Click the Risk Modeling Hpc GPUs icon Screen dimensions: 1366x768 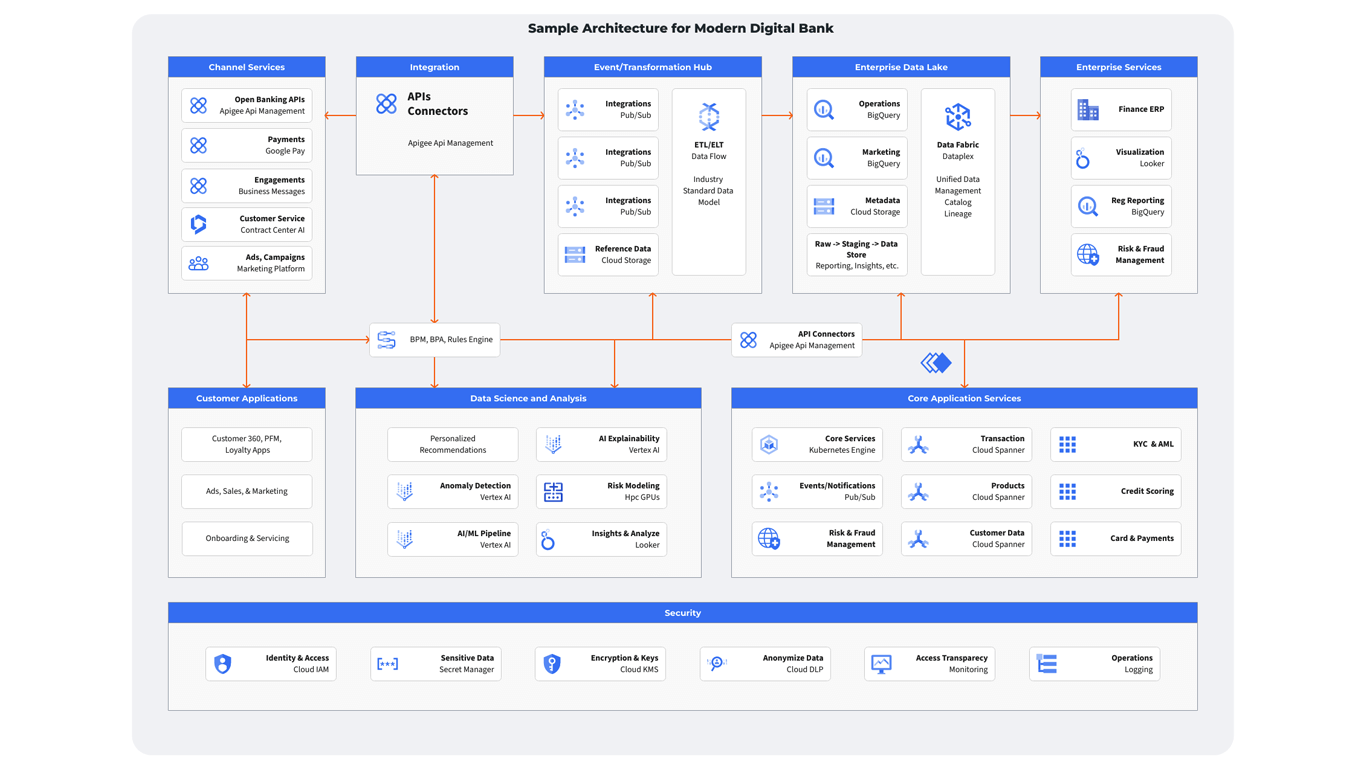click(553, 492)
